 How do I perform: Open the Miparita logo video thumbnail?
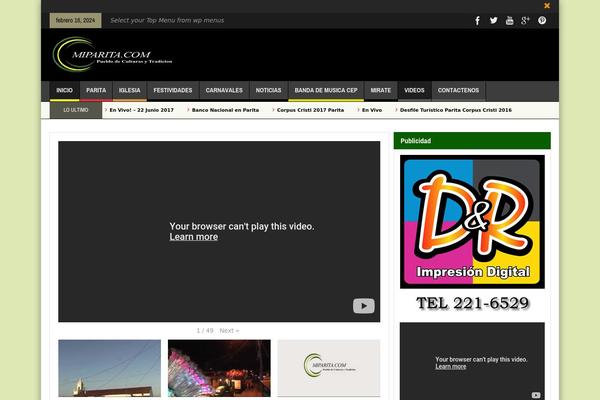coord(329,368)
